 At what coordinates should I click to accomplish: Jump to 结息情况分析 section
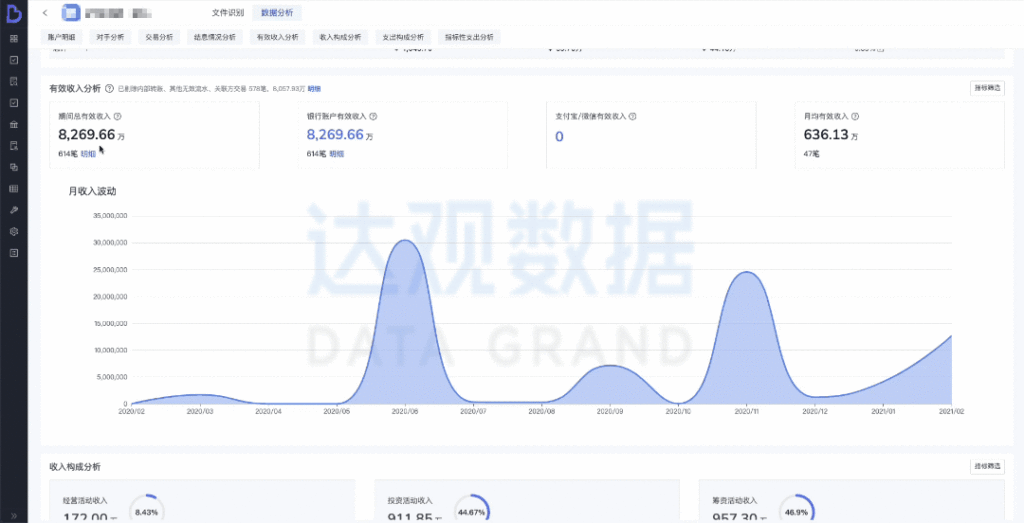click(x=215, y=37)
